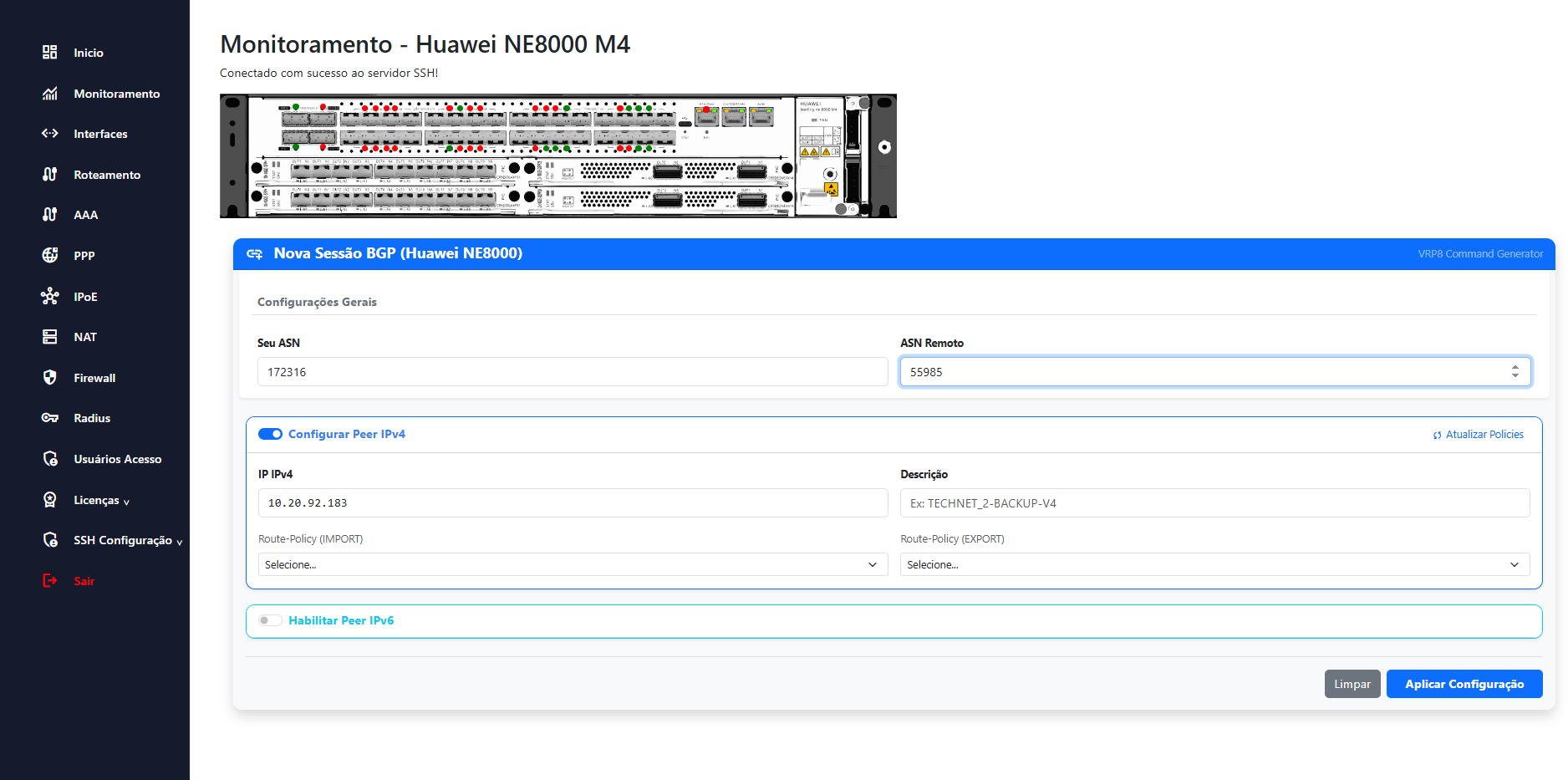This screenshot has width=1568, height=780.
Task: Open the Radius menu item
Action: tap(92, 418)
